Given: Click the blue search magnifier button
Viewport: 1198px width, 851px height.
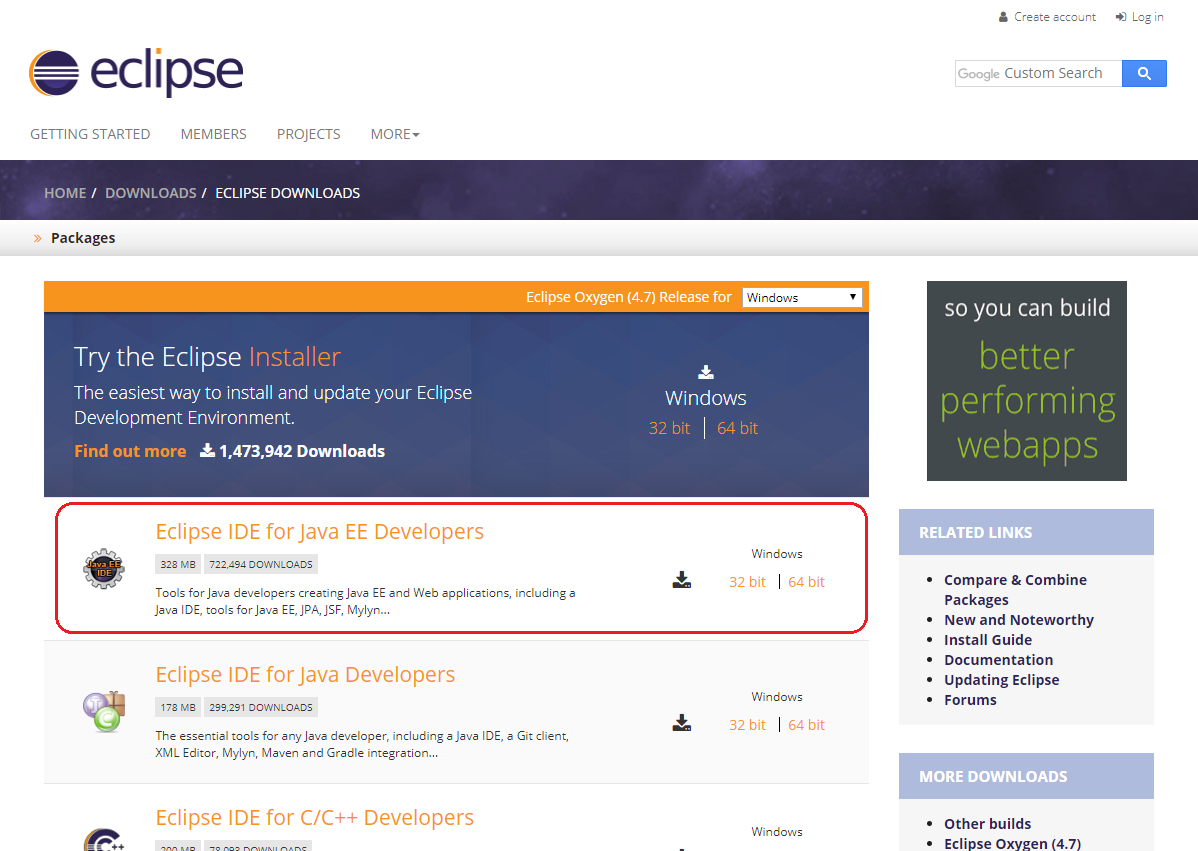Looking at the screenshot, I should point(1144,73).
